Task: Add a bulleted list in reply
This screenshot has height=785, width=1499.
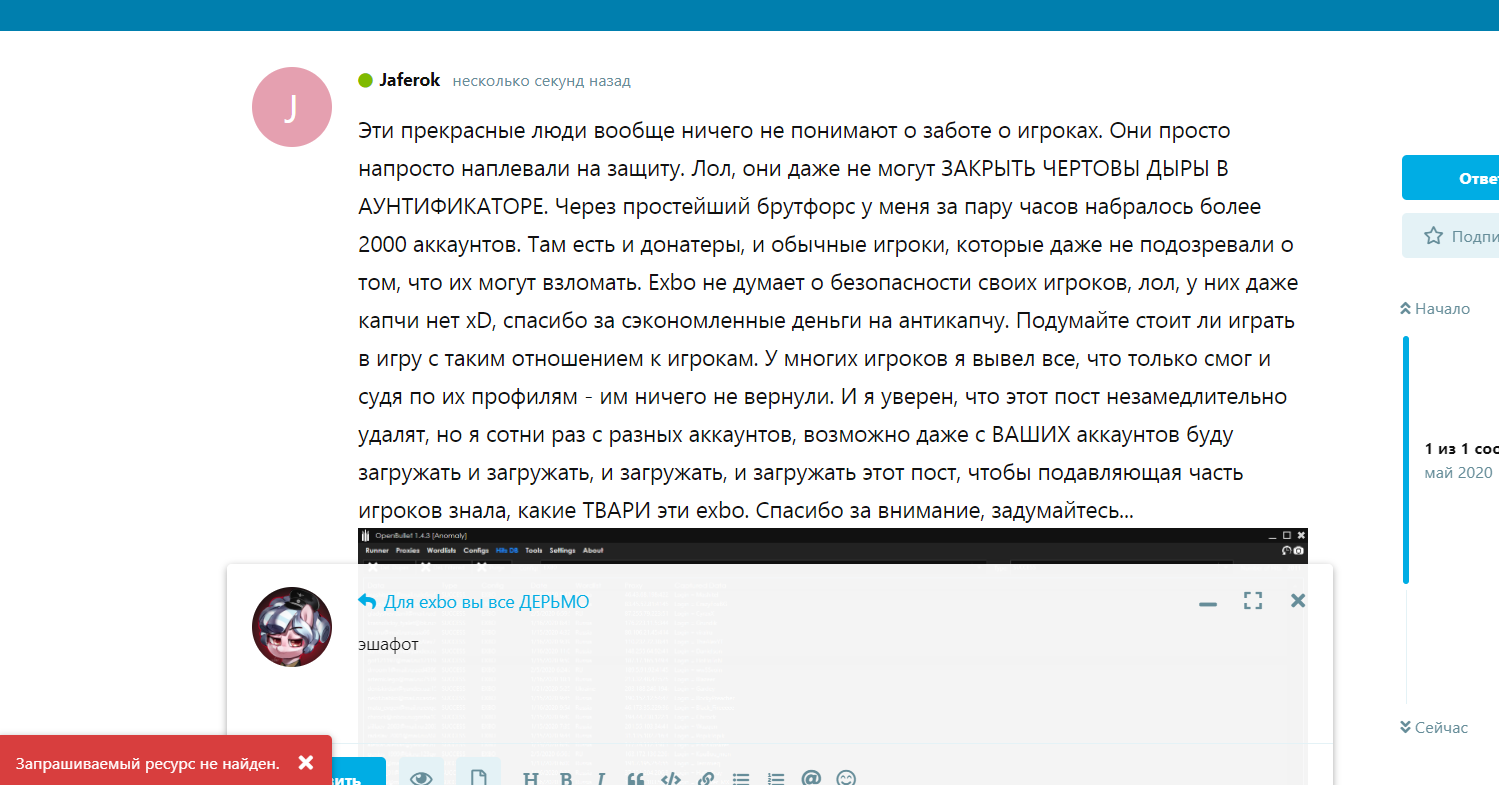Action: pyautogui.click(x=741, y=779)
